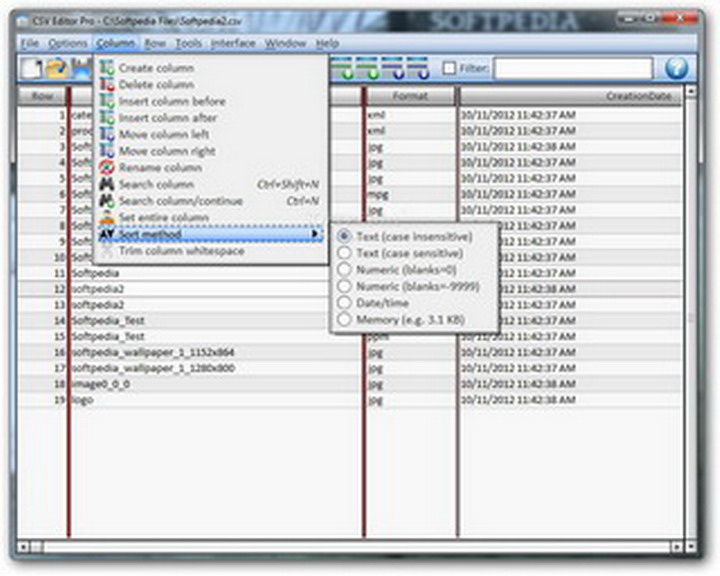
Task: Select the Softpedia_Test cell in row 14
Action: coord(216,321)
